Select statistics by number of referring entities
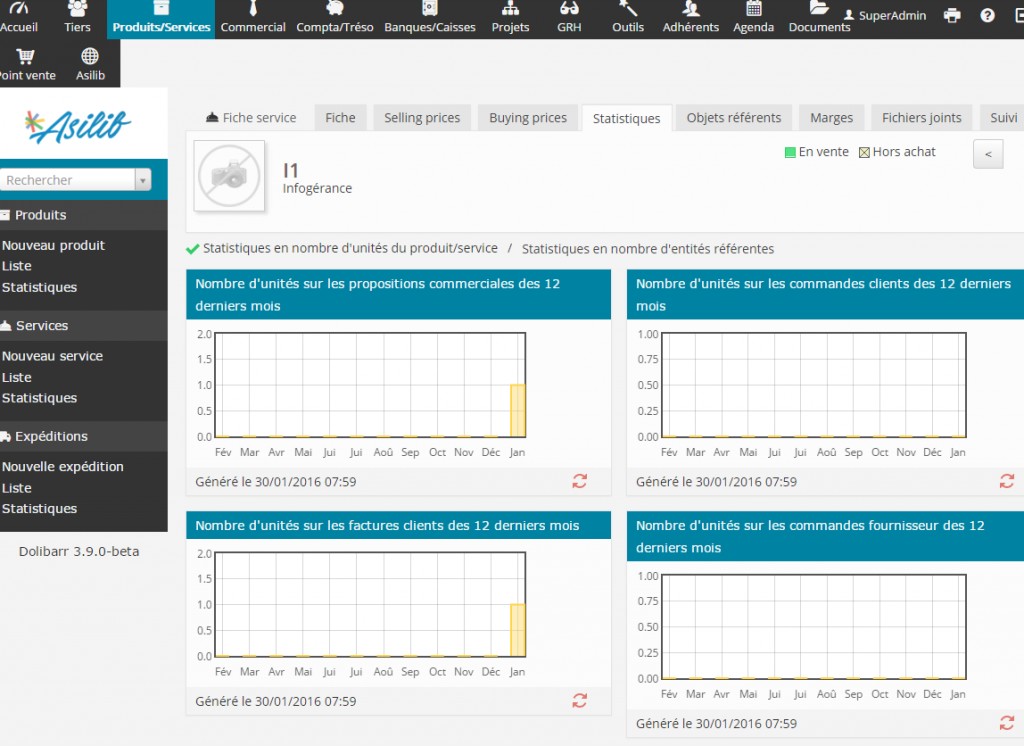This screenshot has height=746, width=1024. coord(647,249)
